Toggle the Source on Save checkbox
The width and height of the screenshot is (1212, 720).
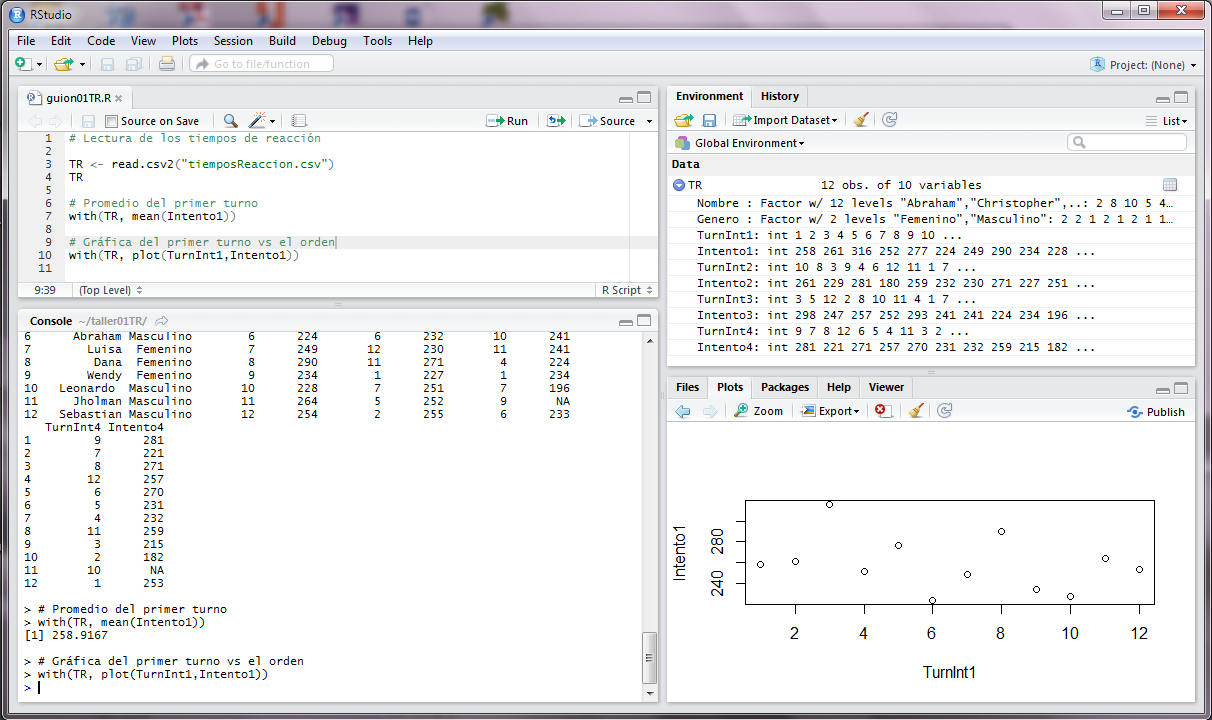[111, 121]
